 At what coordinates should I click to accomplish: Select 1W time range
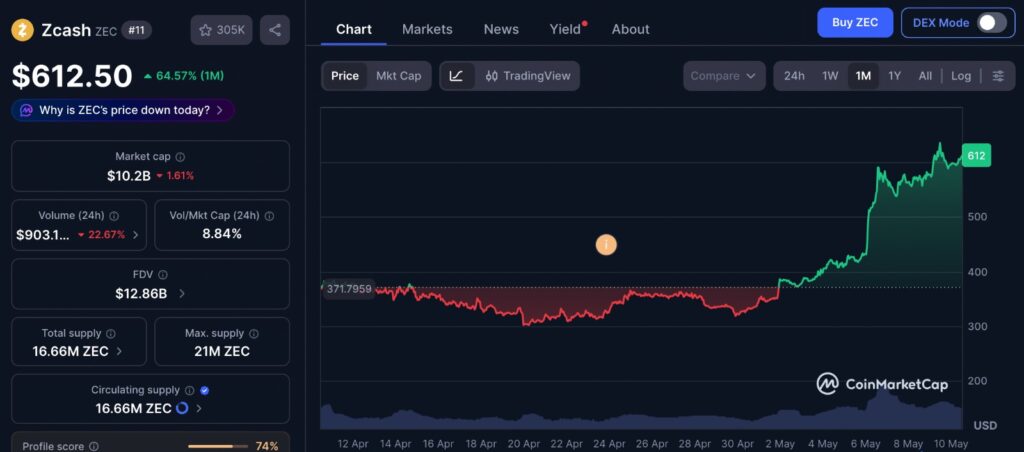(x=830, y=76)
